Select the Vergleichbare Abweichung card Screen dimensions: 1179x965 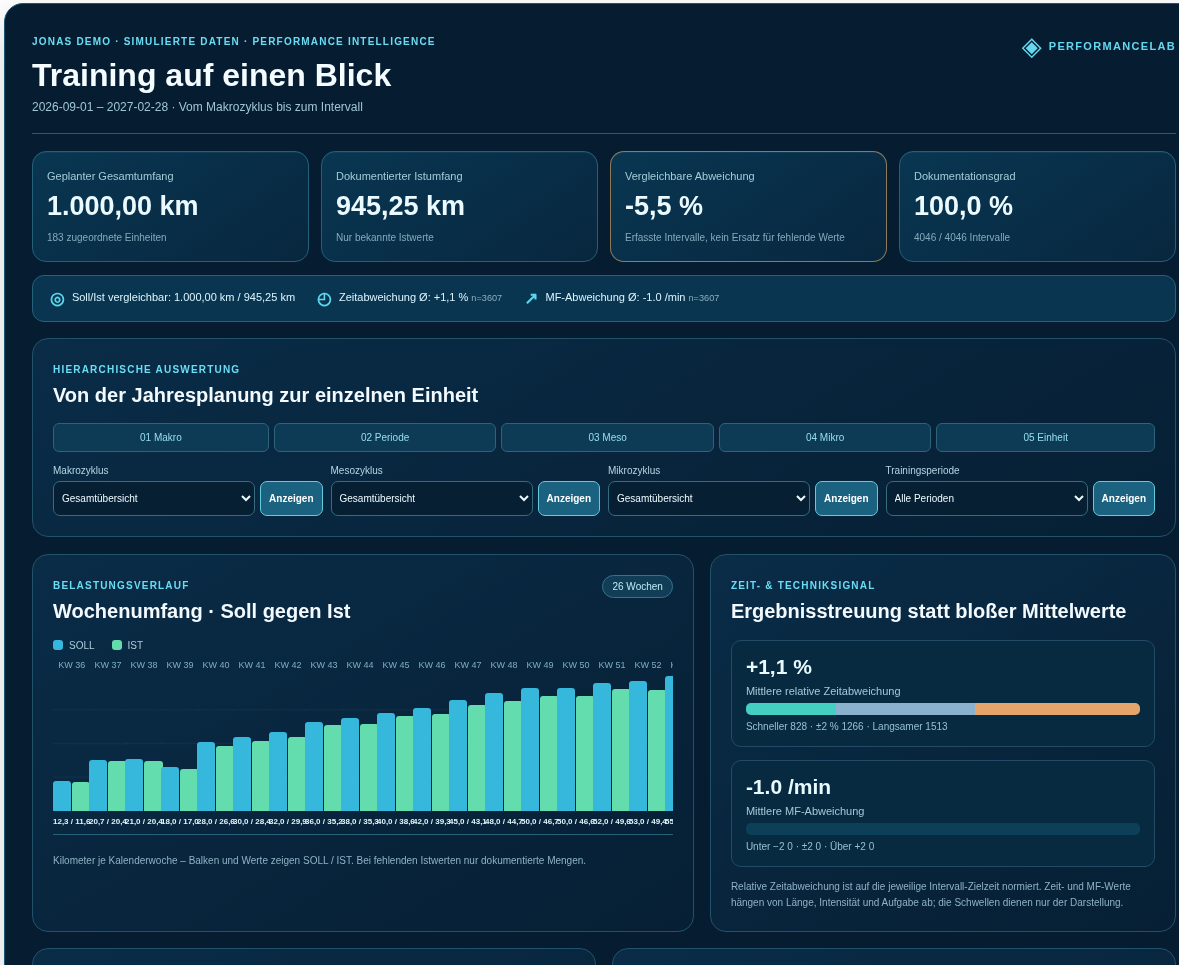pyautogui.click(x=748, y=207)
